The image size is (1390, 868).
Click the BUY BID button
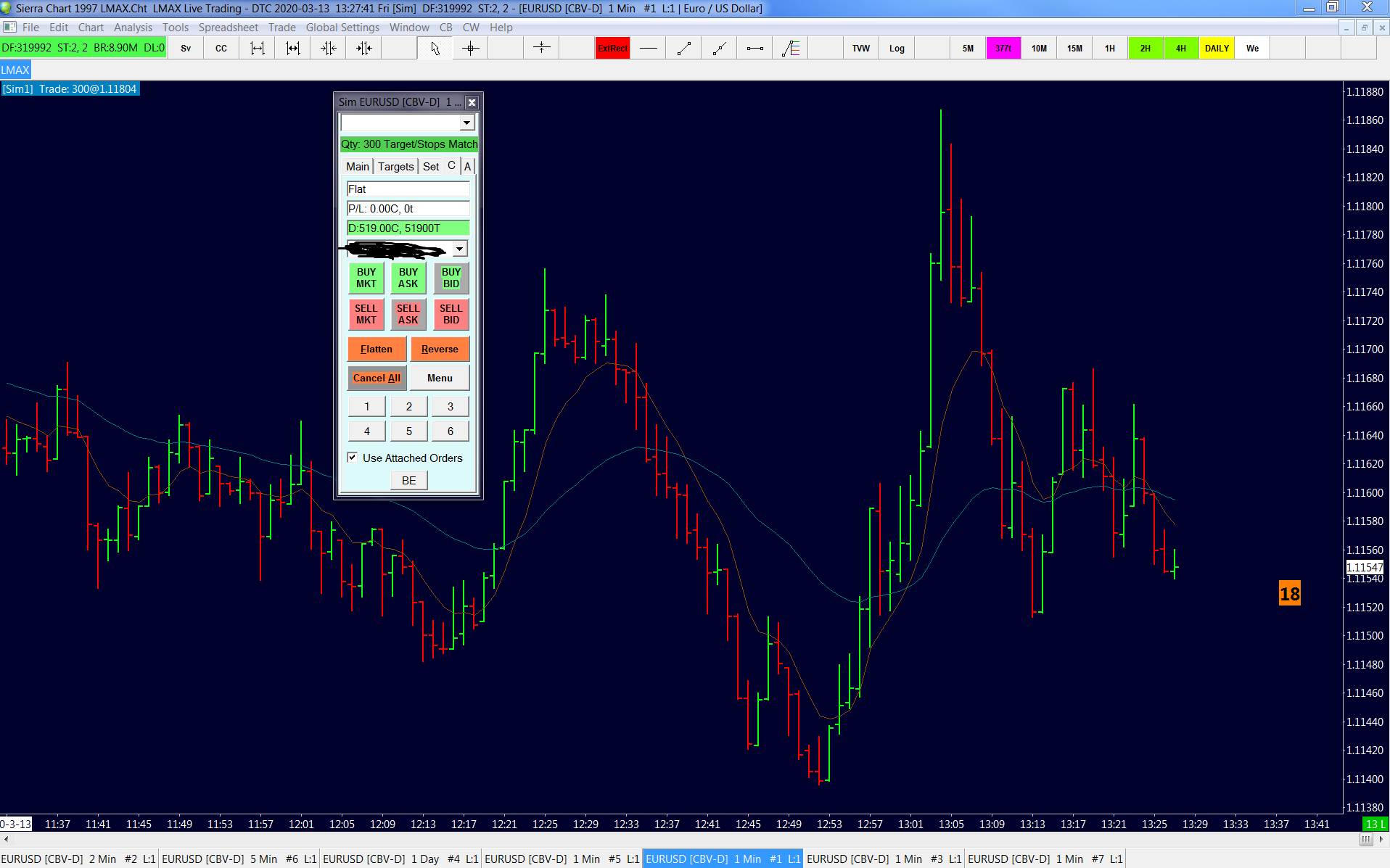click(x=451, y=278)
